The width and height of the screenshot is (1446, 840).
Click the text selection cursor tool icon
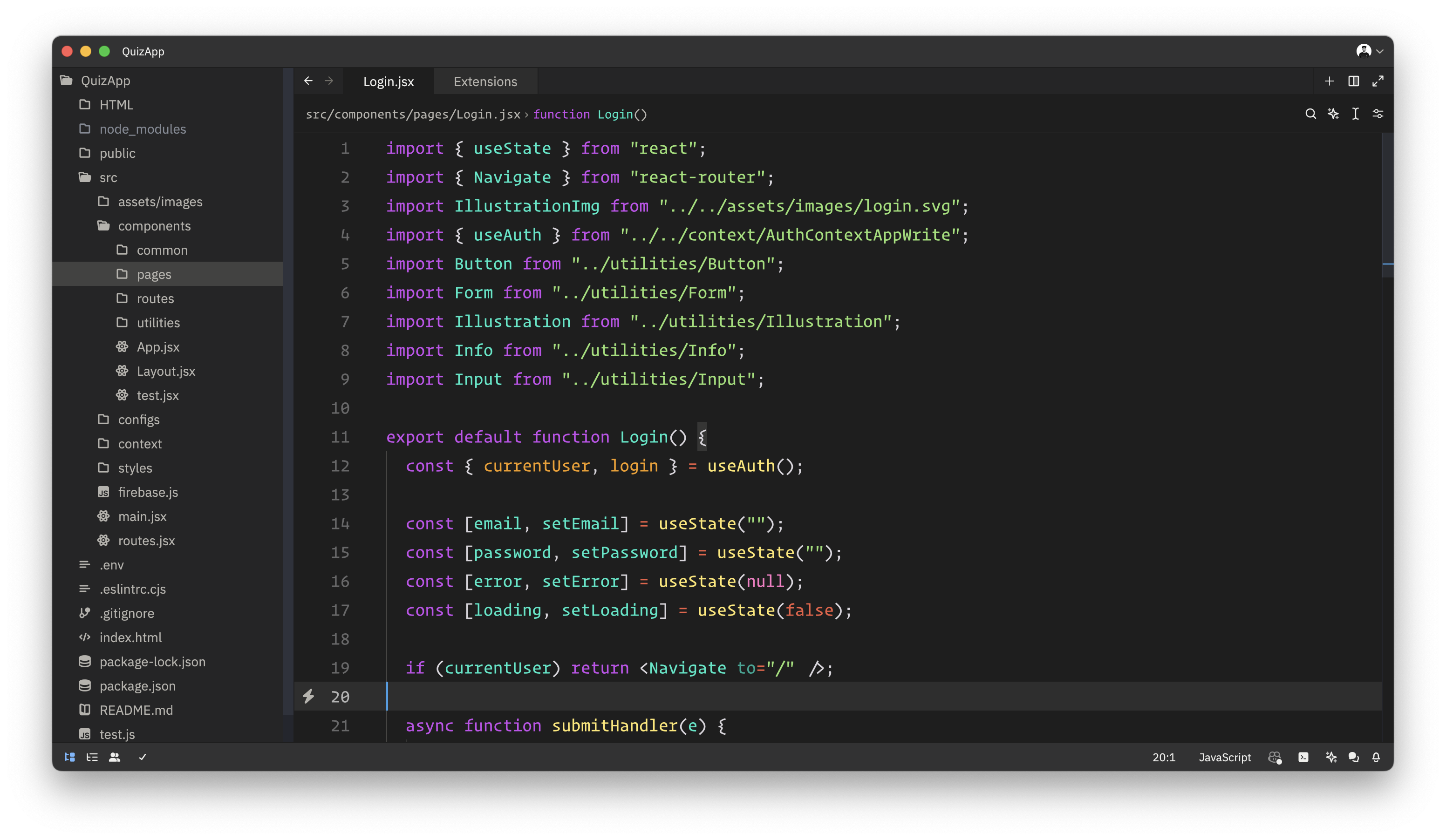[1355, 114]
